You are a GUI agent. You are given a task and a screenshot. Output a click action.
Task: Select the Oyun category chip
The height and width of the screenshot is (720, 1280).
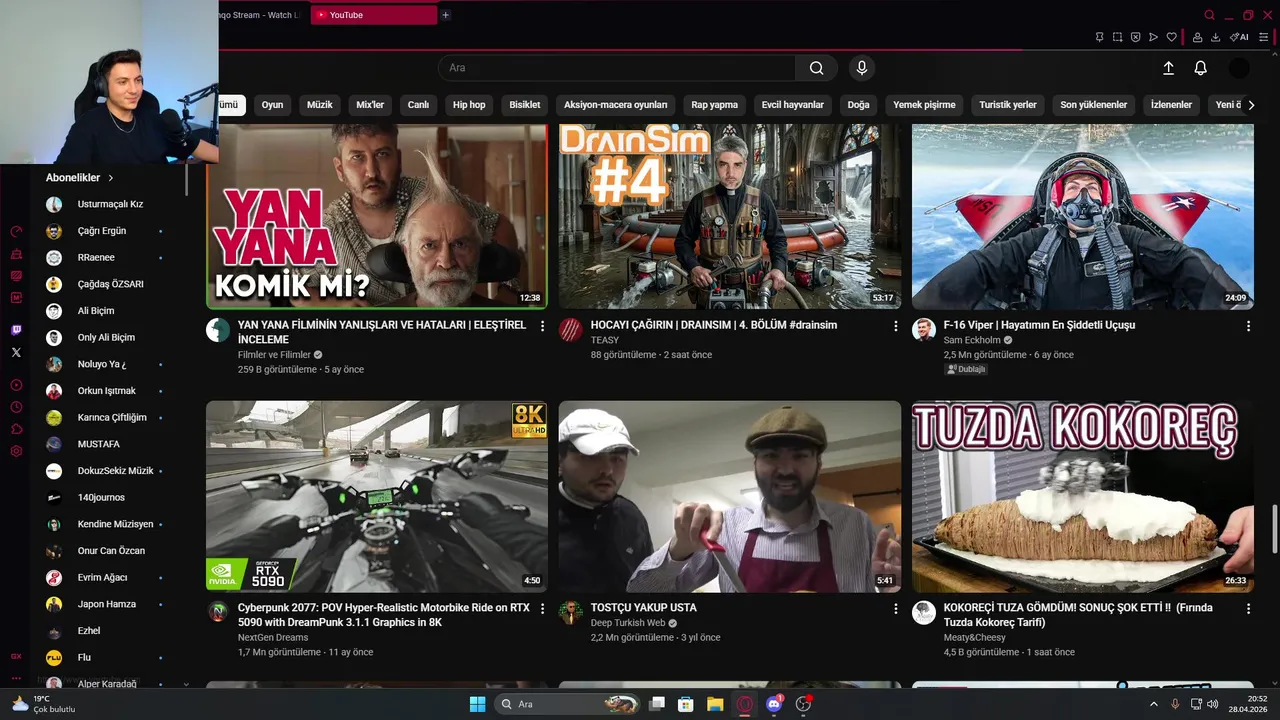pyautogui.click(x=272, y=105)
